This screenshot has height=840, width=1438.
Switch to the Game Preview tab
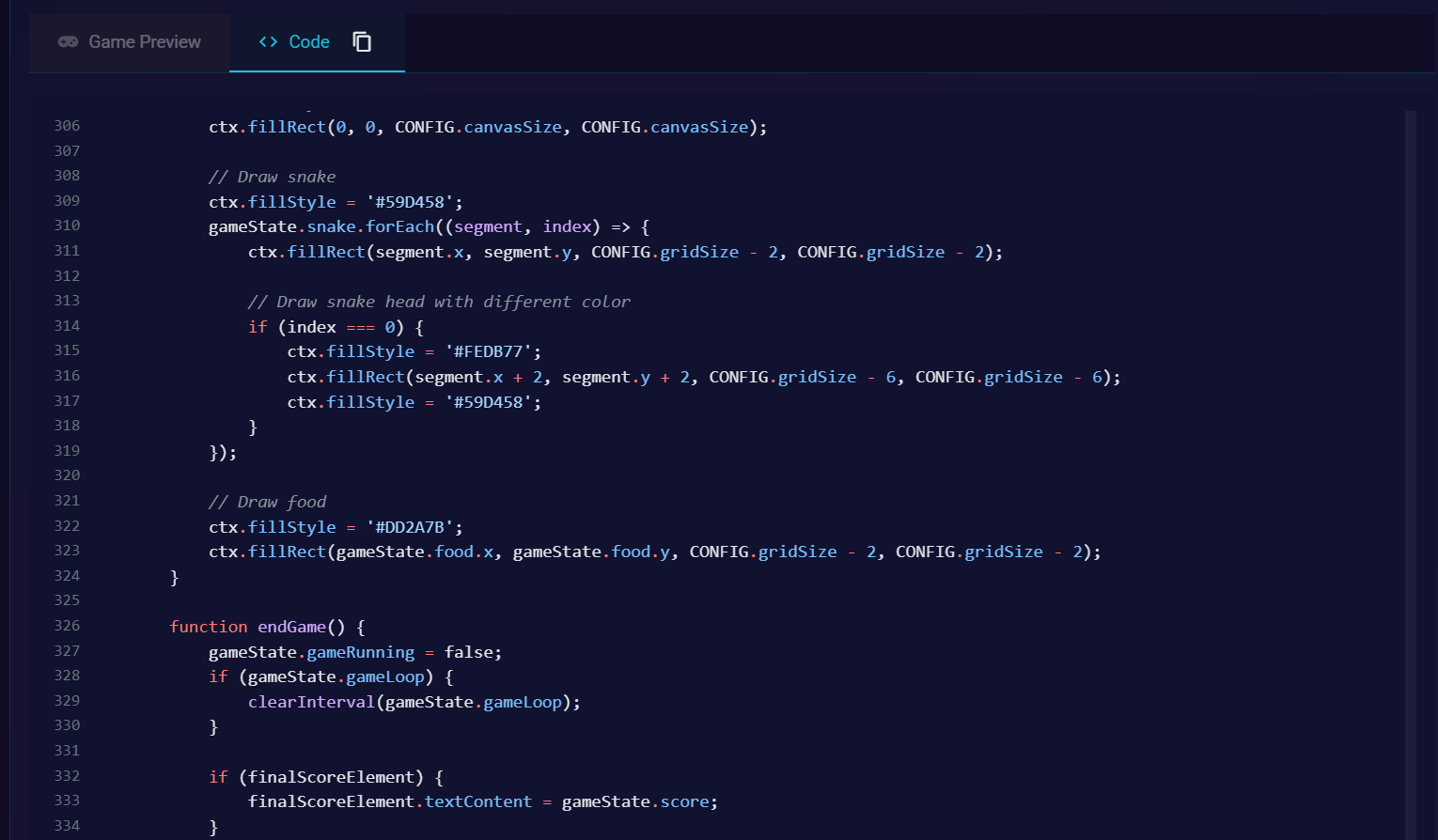pyautogui.click(x=129, y=41)
